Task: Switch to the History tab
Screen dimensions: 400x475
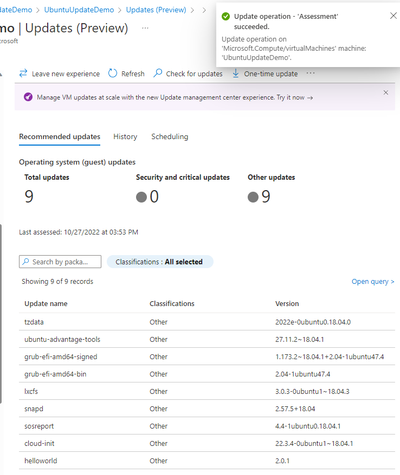Action: (125, 137)
